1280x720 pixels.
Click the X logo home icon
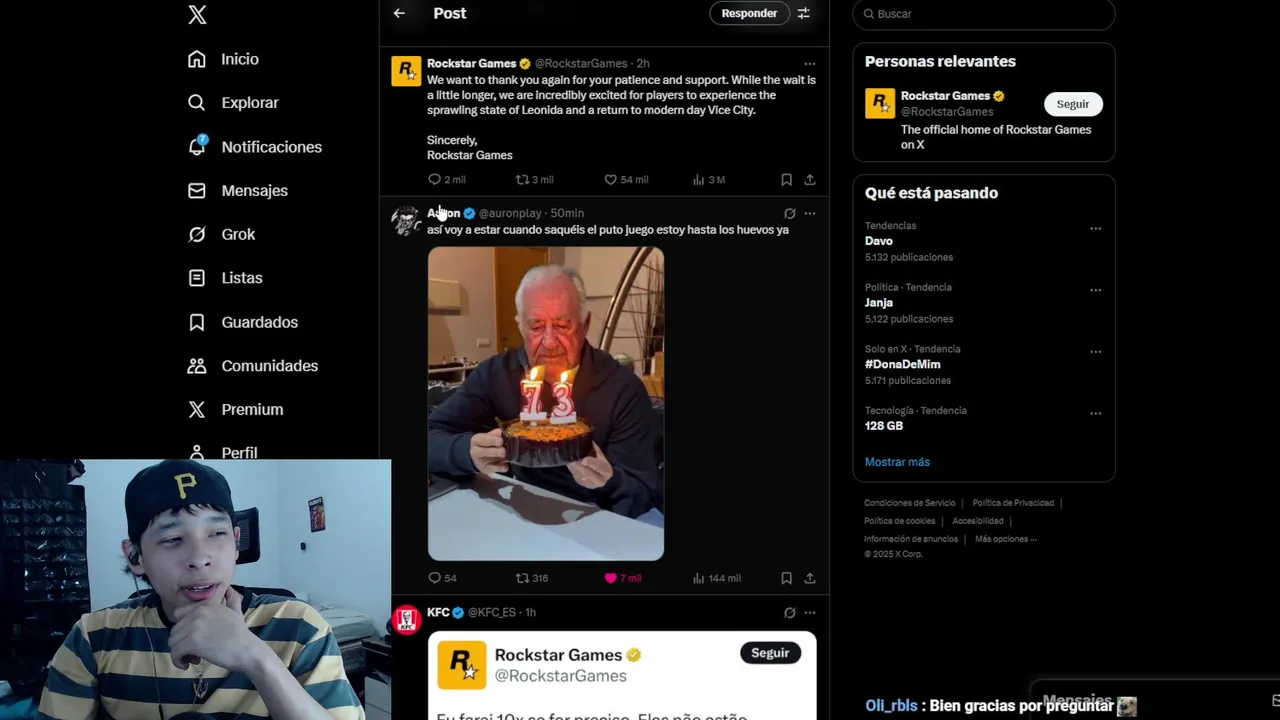tap(197, 14)
